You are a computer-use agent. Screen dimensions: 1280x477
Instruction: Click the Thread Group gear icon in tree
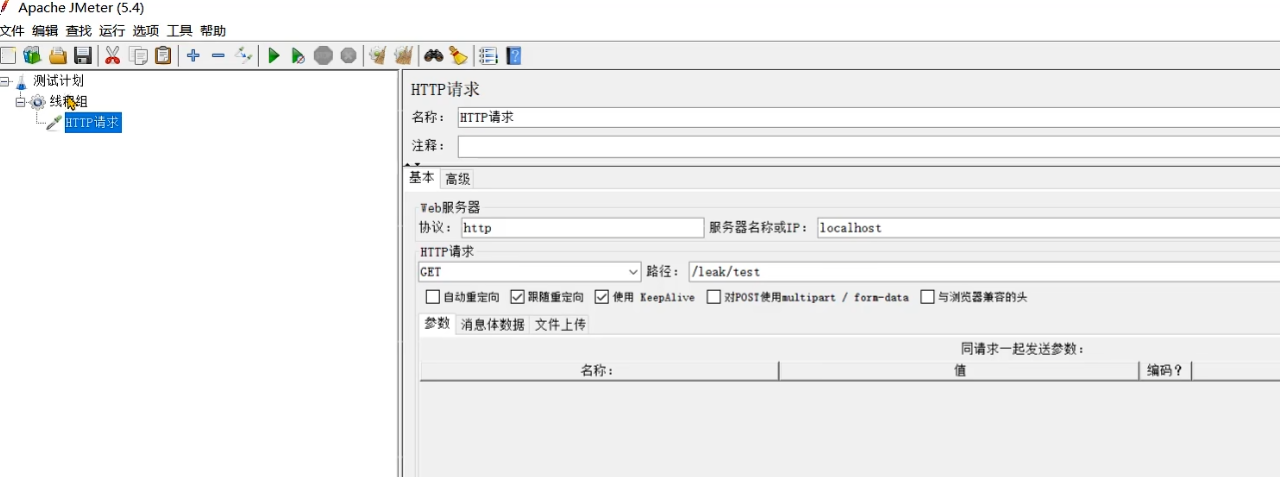point(38,102)
